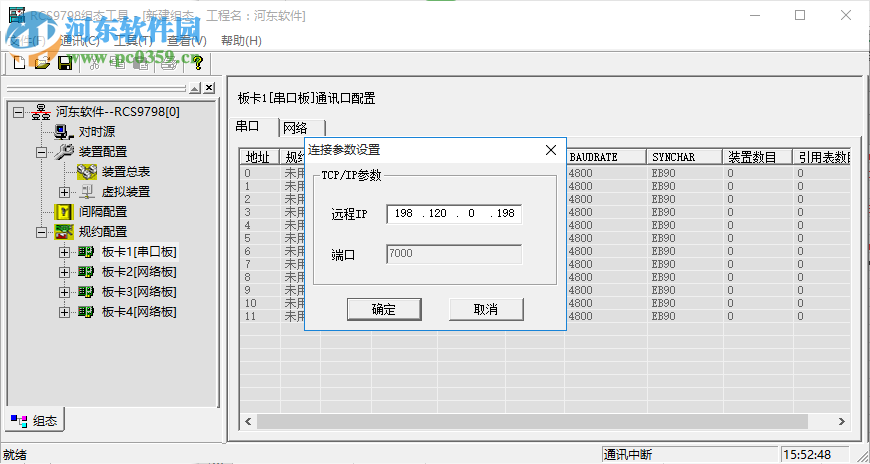Collapse the 装置配置 tree node

point(42,152)
